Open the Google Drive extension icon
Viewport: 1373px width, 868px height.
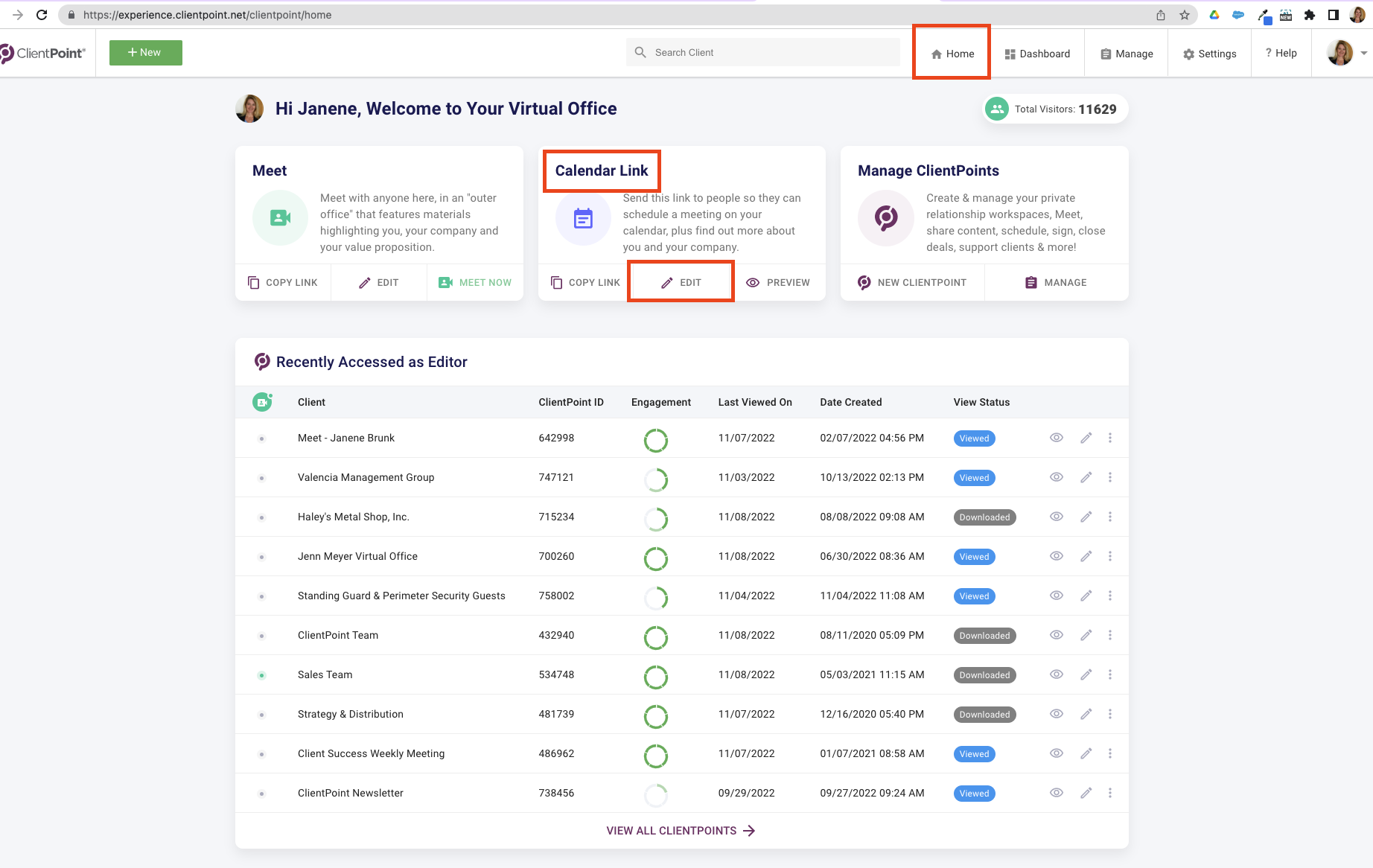1214,15
